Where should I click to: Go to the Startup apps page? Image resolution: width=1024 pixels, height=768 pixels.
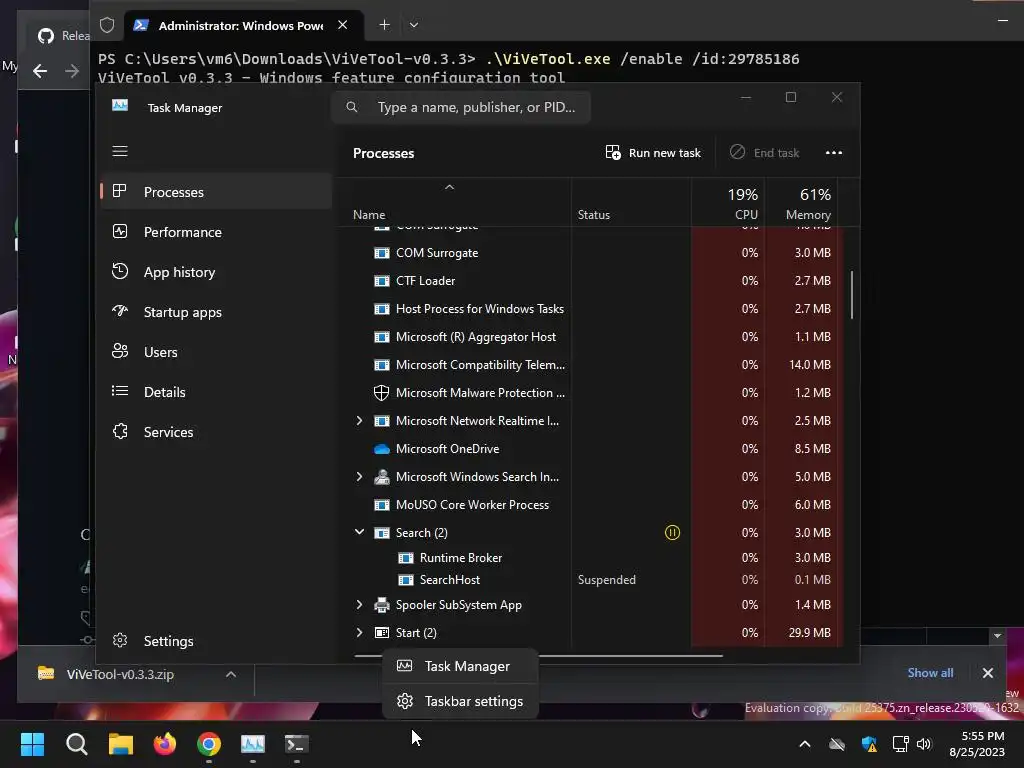(216, 312)
